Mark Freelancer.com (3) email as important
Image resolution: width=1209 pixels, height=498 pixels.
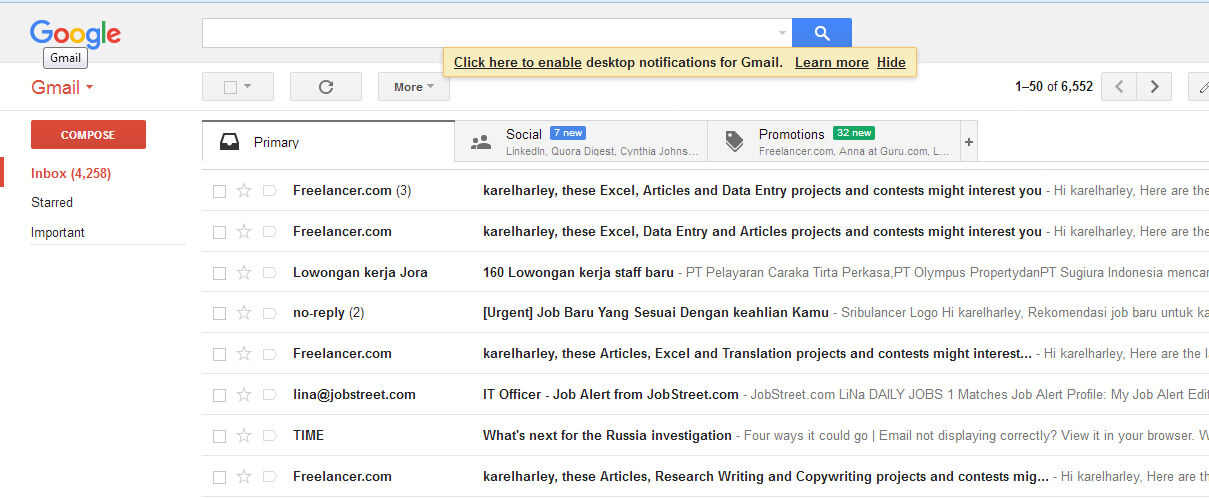(269, 191)
